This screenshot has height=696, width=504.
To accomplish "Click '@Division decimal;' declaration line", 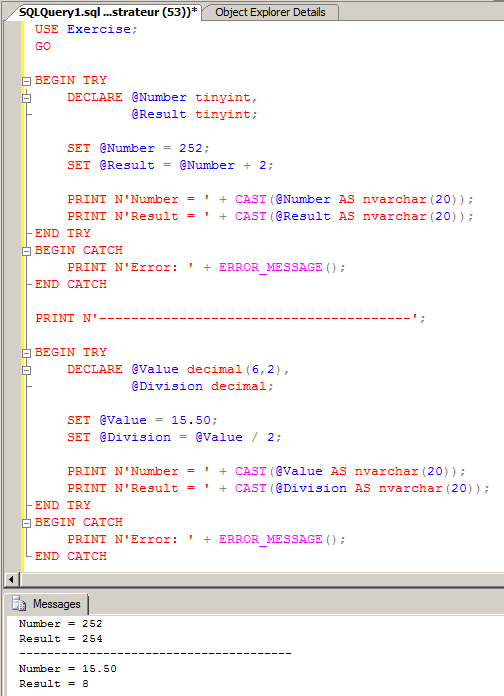I will tap(202, 386).
